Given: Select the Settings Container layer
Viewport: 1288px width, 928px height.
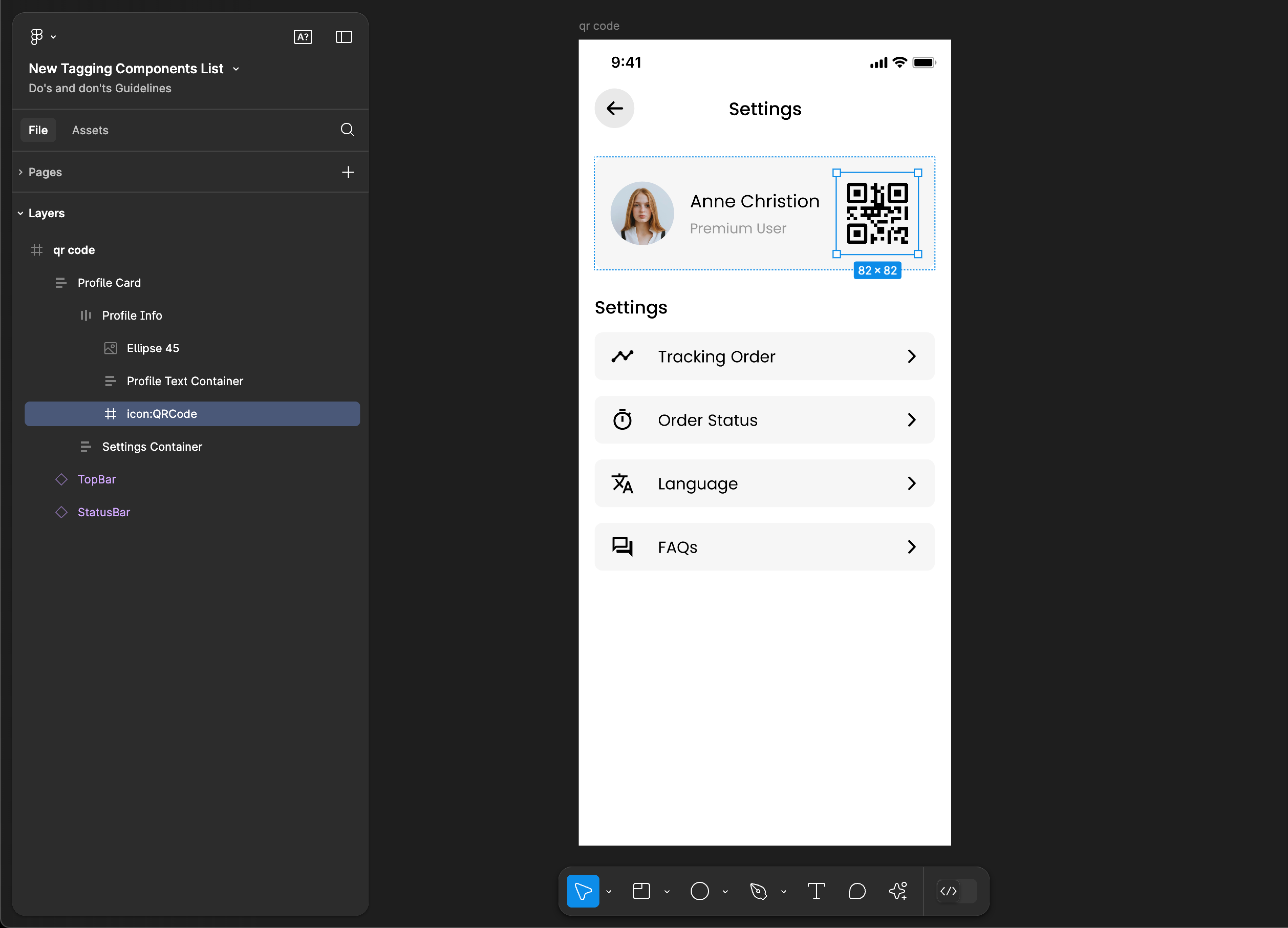Looking at the screenshot, I should pos(192,447).
